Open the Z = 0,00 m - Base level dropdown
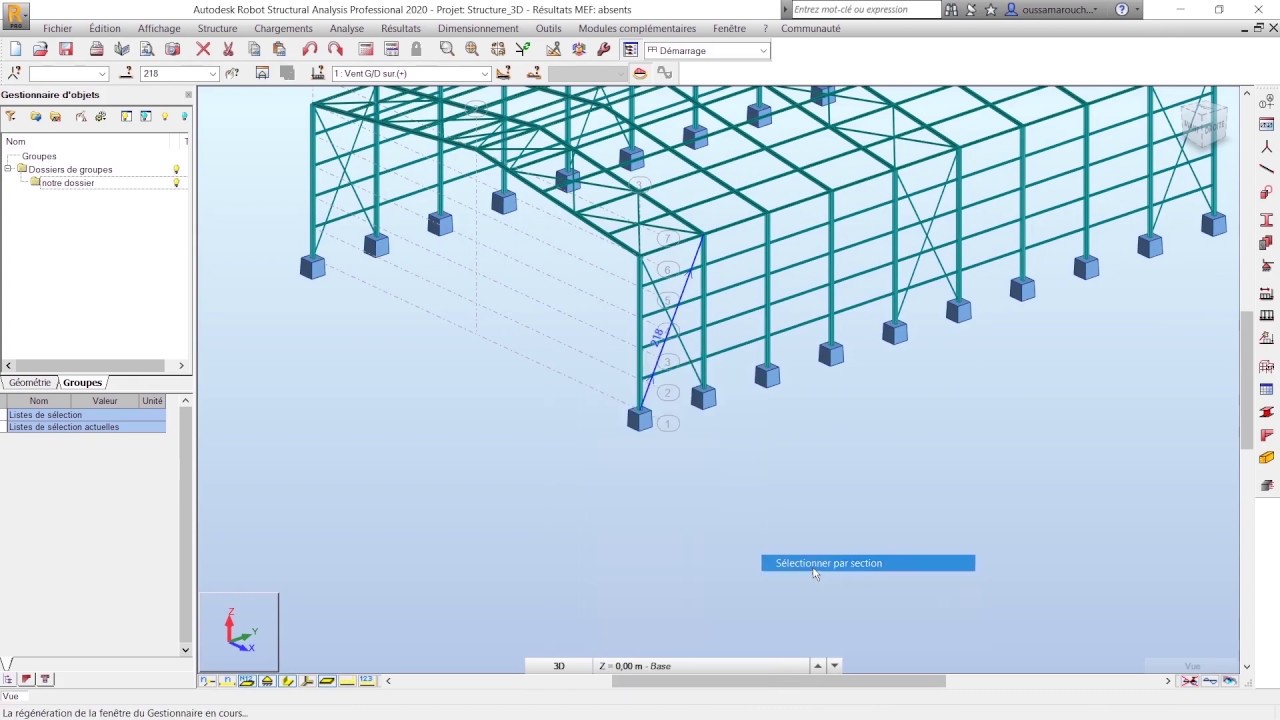 click(703, 666)
